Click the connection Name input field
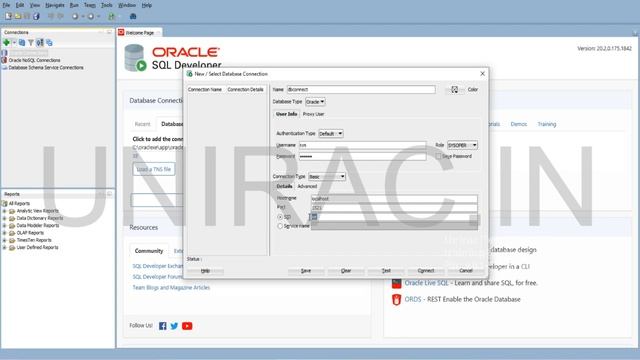Viewport: 640px width, 360px height. [361, 89]
